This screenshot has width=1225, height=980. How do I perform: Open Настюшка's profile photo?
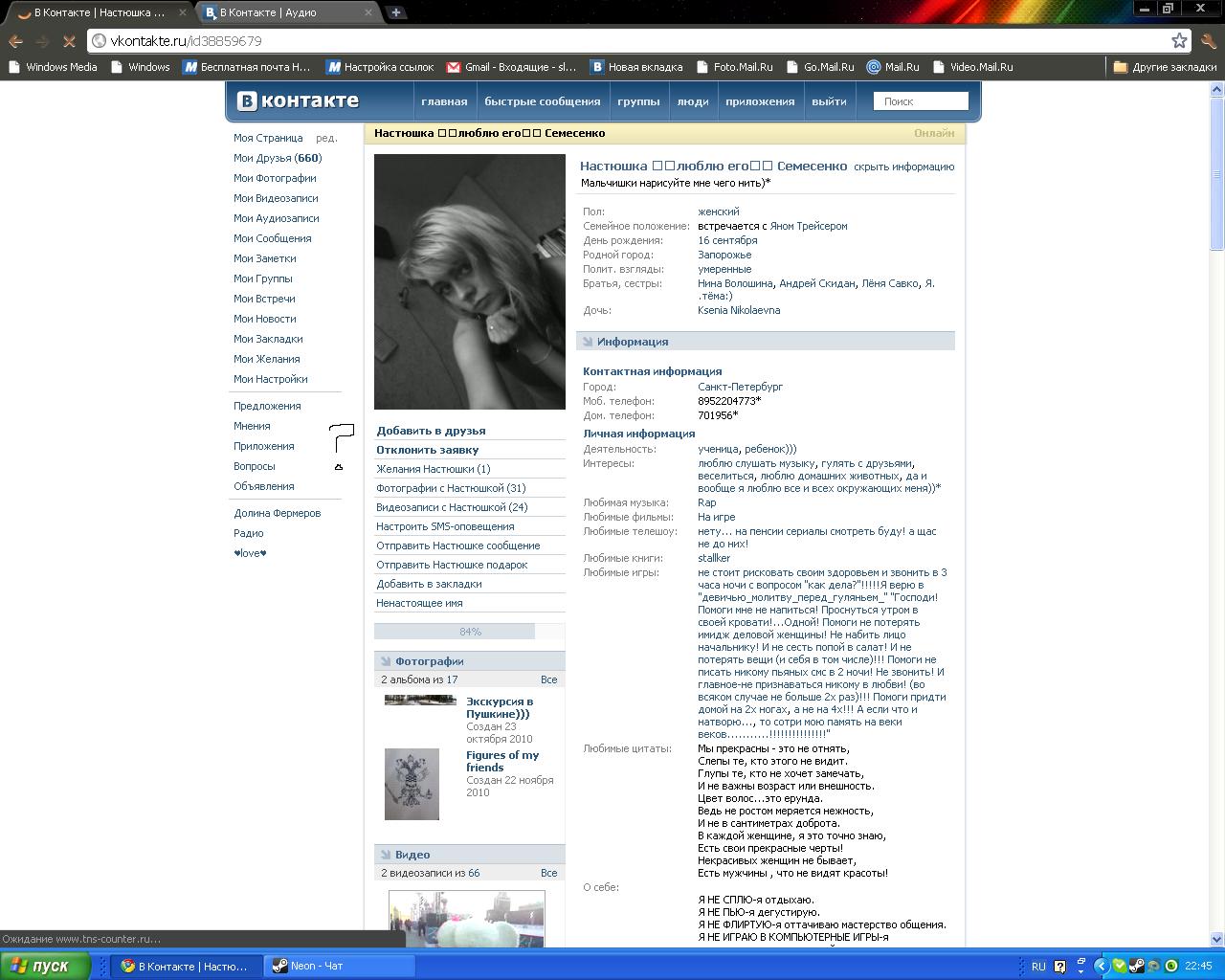point(470,282)
